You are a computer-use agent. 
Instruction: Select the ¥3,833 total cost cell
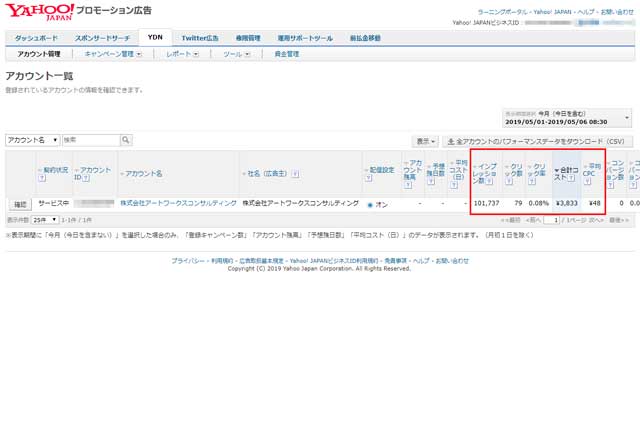click(567, 203)
